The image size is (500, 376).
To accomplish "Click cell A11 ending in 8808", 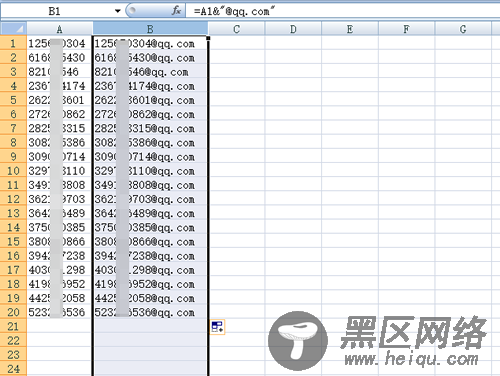I will [x=59, y=185].
